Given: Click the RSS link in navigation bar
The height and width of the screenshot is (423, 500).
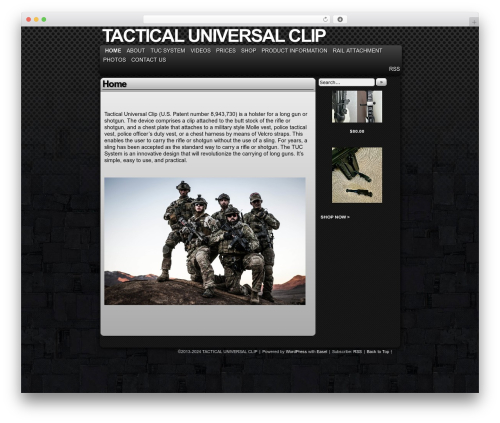Looking at the screenshot, I should coord(394,69).
